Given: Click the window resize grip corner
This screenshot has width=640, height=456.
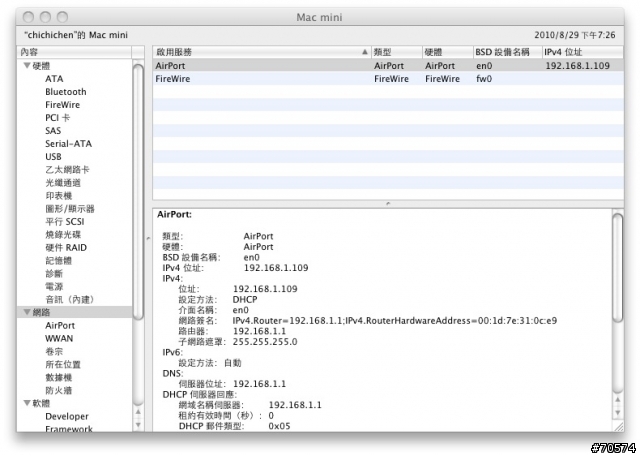Looking at the screenshot, I should [x=619, y=426].
